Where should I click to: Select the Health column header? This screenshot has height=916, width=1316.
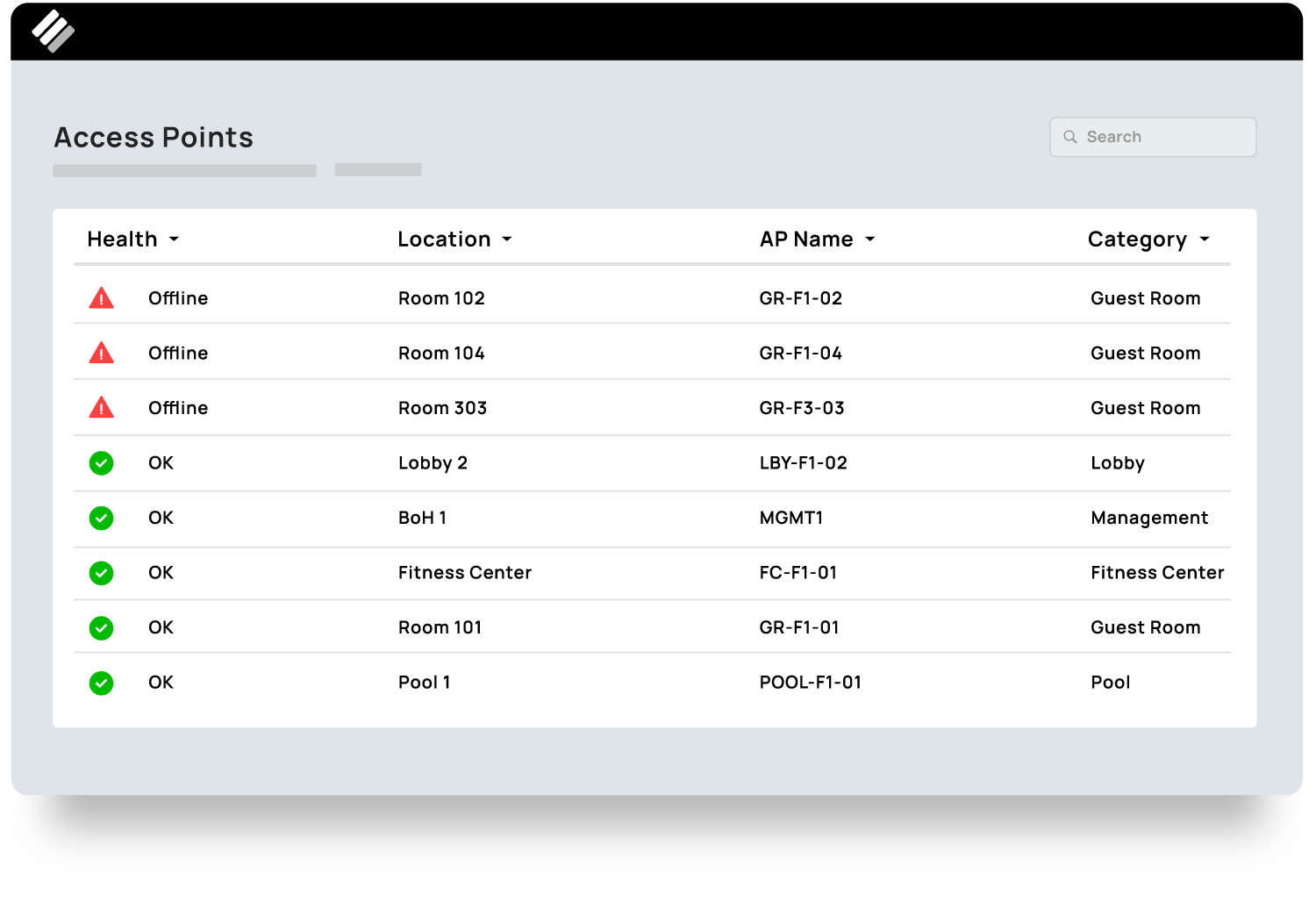122,239
